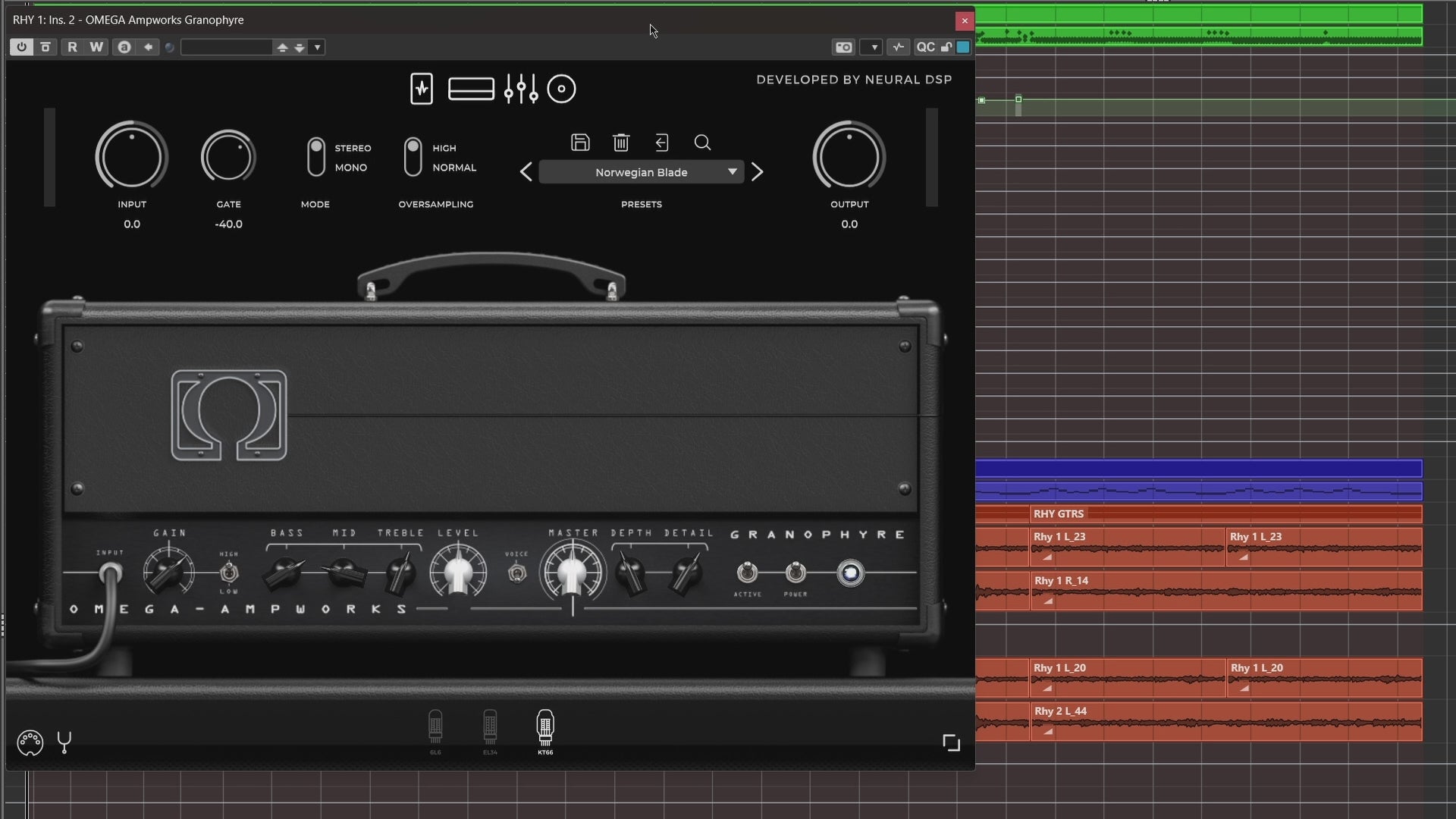The width and height of the screenshot is (1456, 819).
Task: Select the RHY GTRS folder part in project
Action: pos(1226,513)
